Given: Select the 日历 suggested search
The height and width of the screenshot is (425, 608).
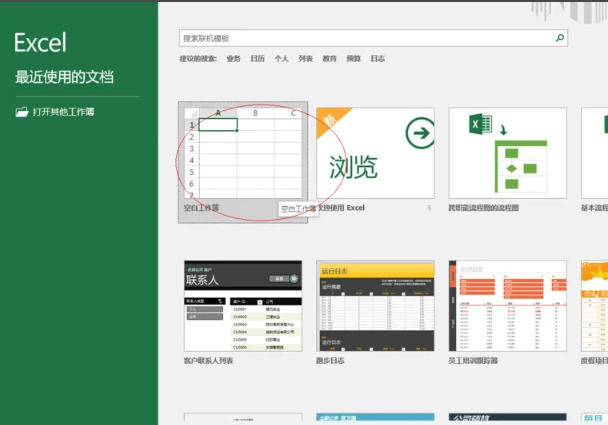Looking at the screenshot, I should [257, 59].
